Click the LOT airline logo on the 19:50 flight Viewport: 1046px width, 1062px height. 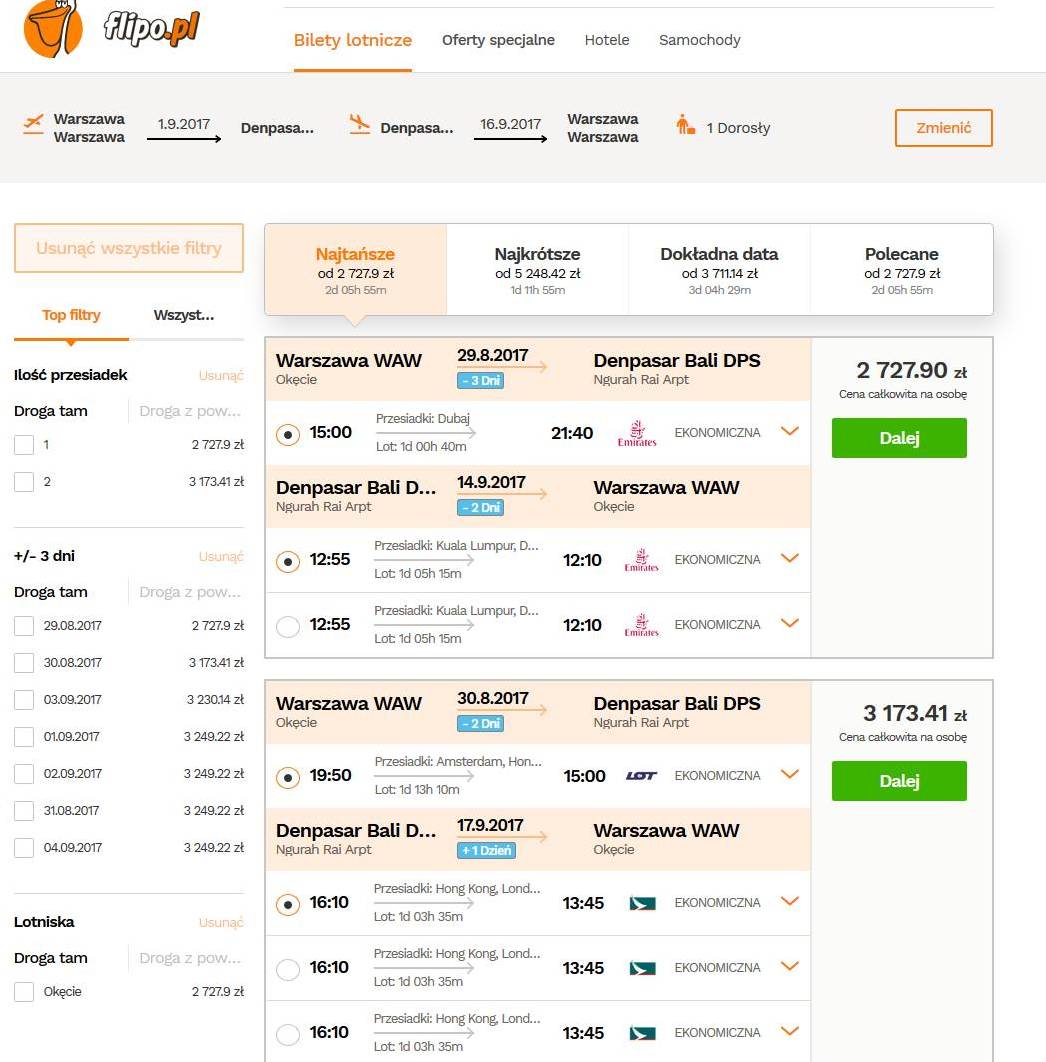click(x=641, y=776)
